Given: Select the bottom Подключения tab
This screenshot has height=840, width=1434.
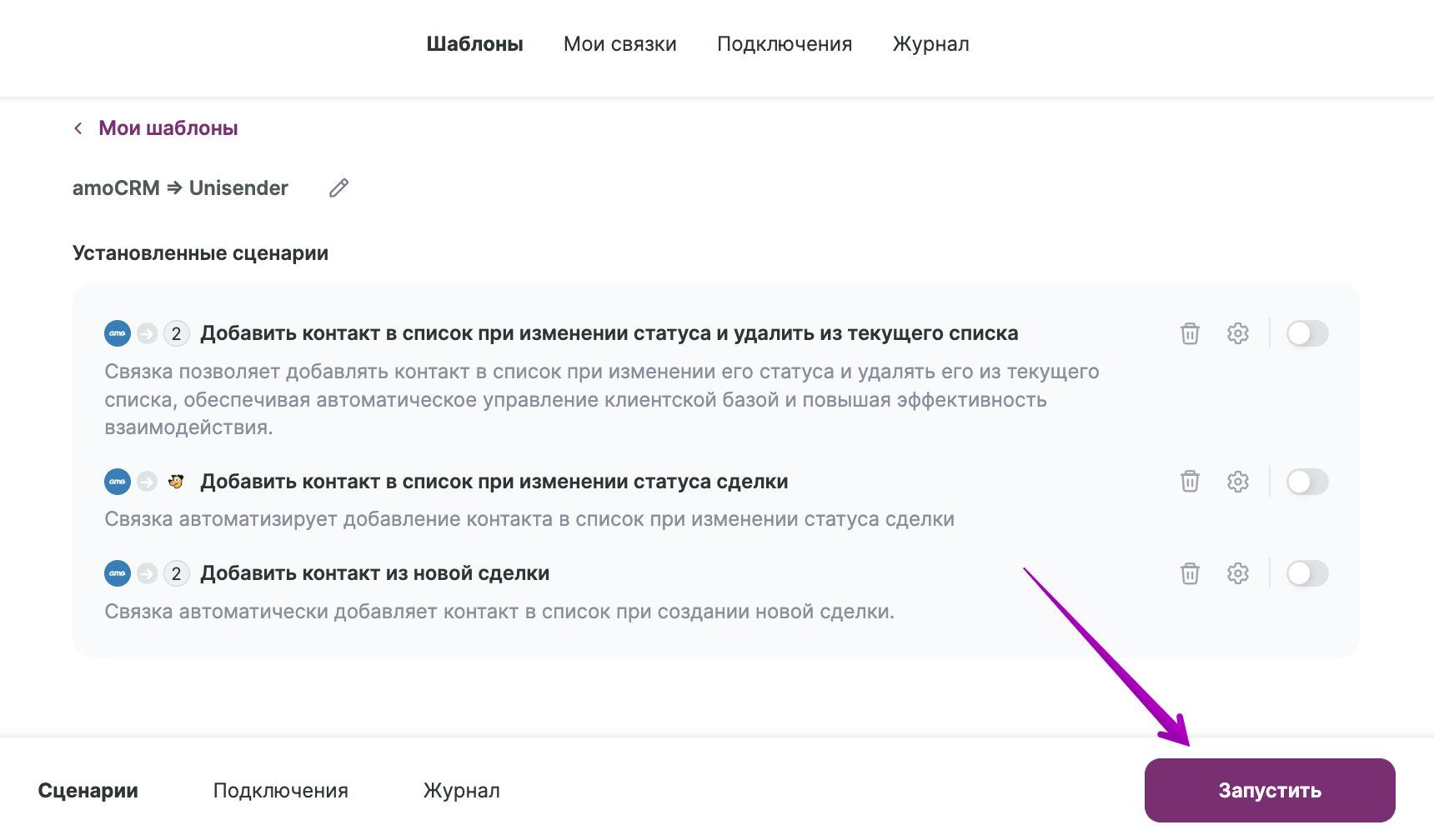Looking at the screenshot, I should [281, 791].
